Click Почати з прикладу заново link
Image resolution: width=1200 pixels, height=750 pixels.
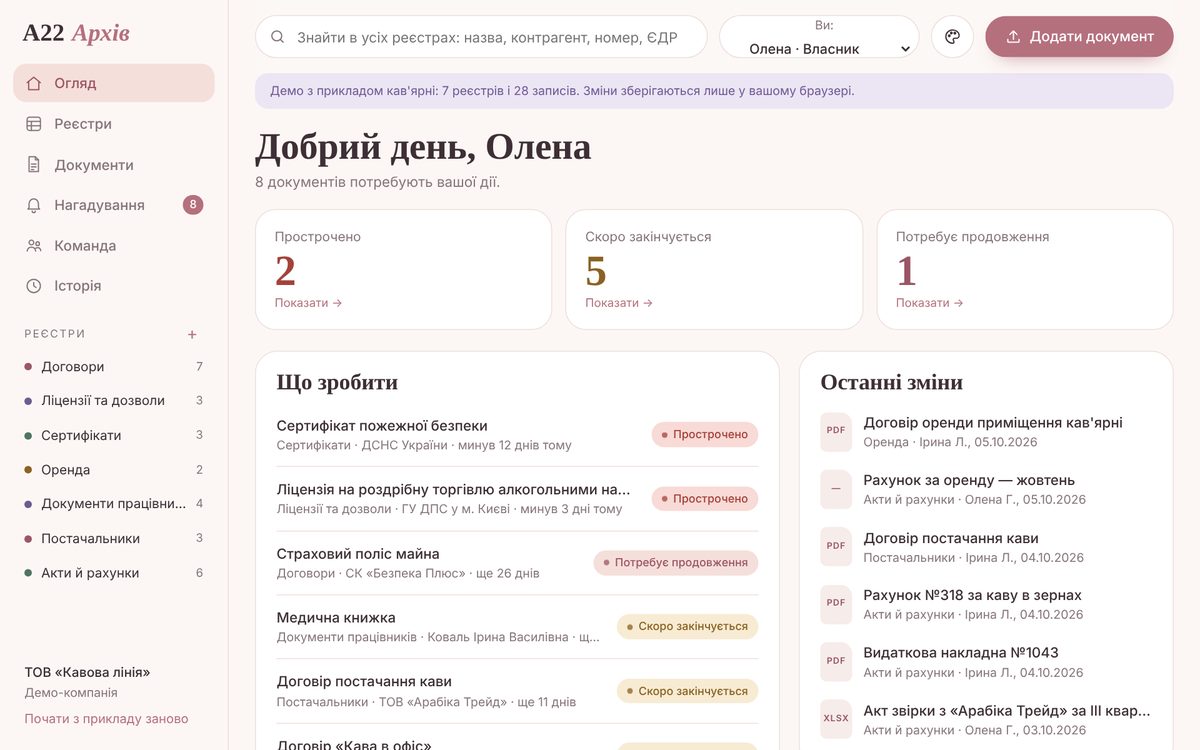click(x=106, y=719)
